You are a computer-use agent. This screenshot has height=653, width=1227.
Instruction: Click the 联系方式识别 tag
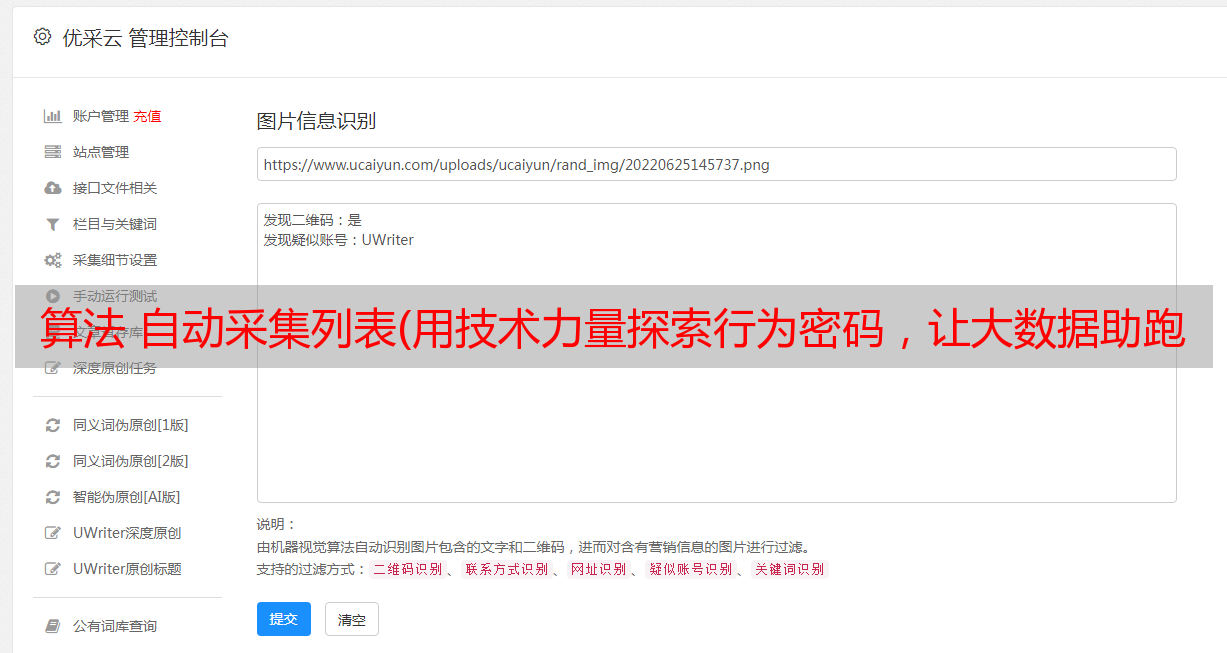pos(506,569)
